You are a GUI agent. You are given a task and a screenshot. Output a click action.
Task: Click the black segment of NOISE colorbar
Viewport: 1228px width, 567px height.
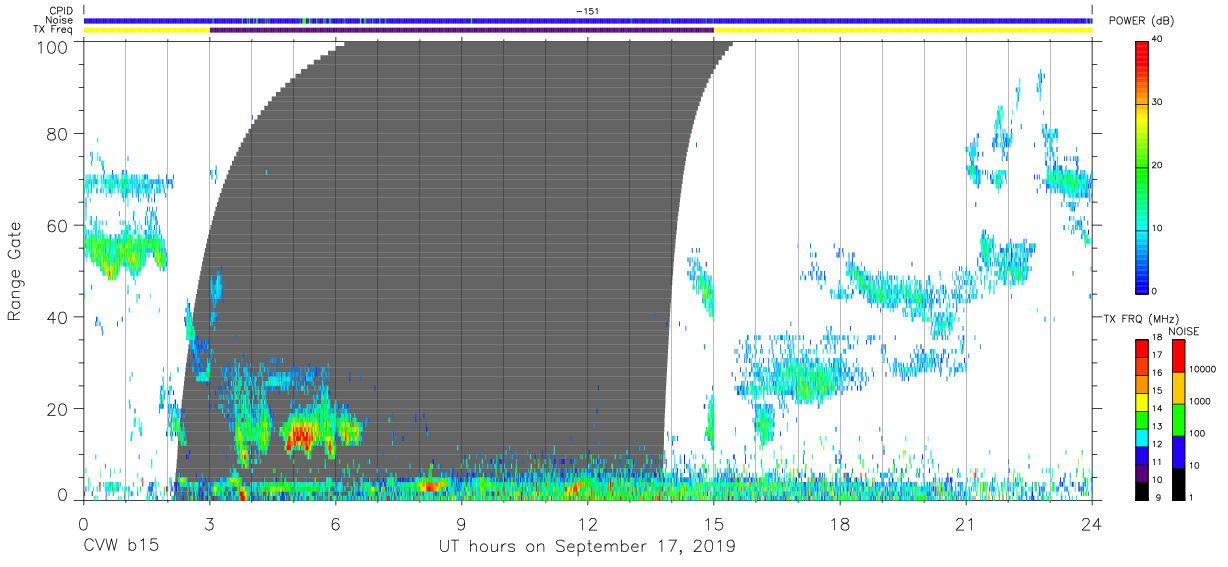pyautogui.click(x=1178, y=484)
